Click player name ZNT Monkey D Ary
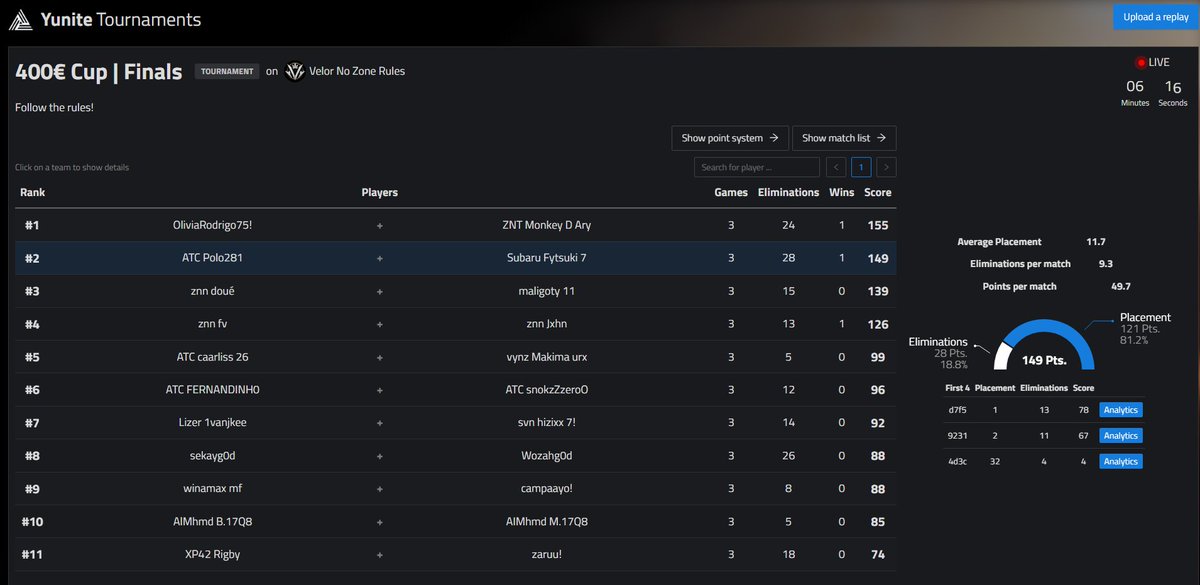The height and width of the screenshot is (585, 1200). pyautogui.click(x=546, y=225)
